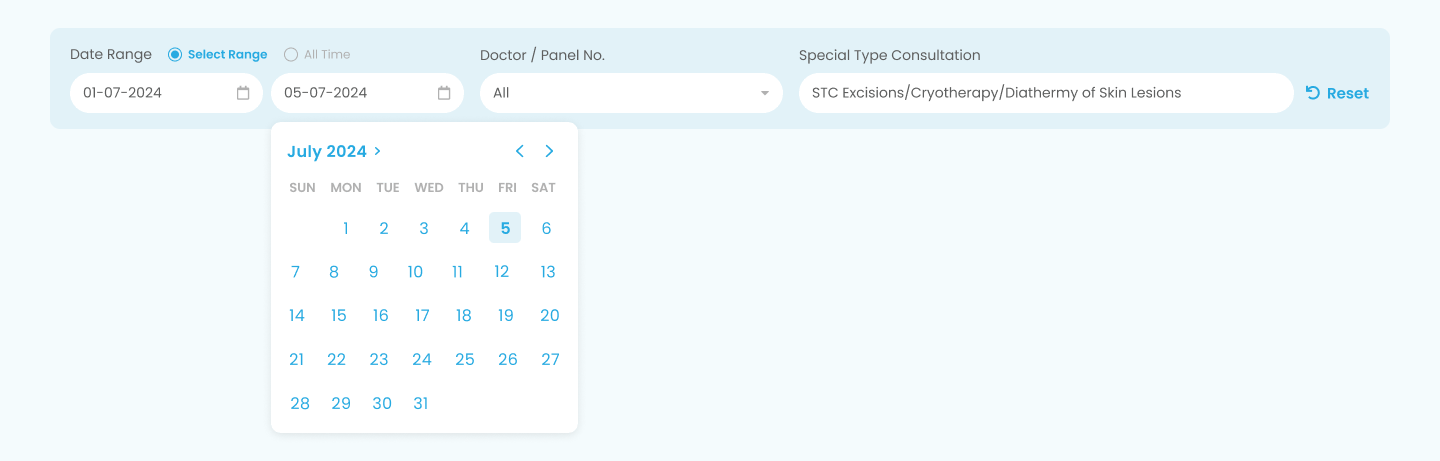
Task: Choose July 12 in the calendar
Action: [502, 272]
